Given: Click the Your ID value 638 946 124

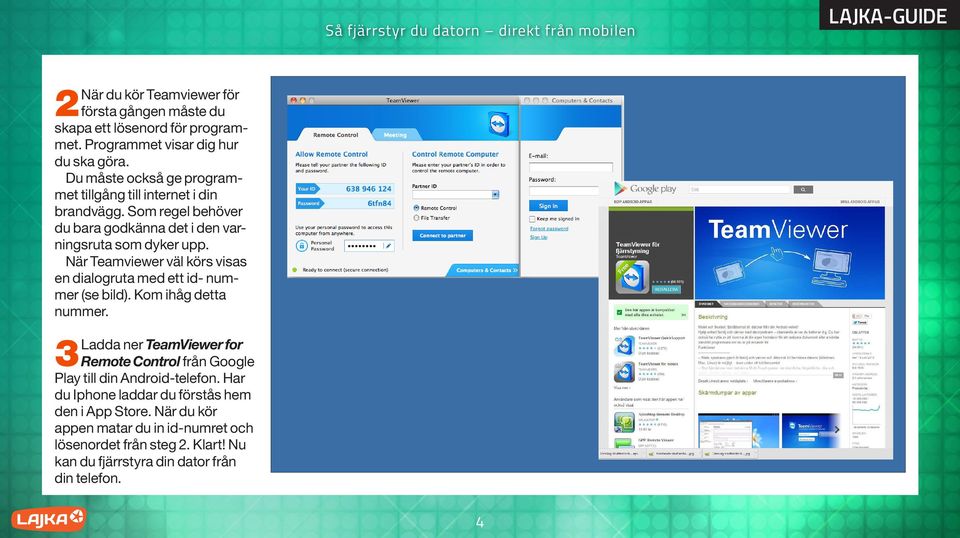Looking at the screenshot, I should pos(369,189).
